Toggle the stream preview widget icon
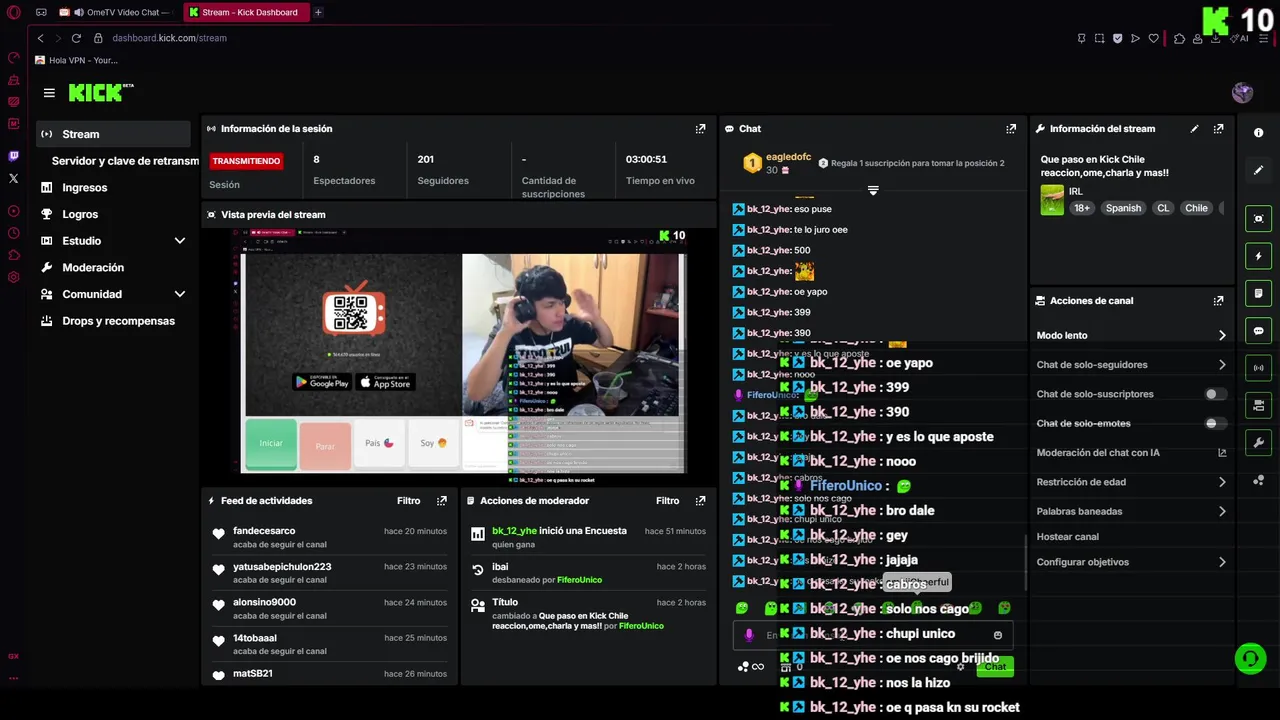Image resolution: width=1280 pixels, height=720 pixels. point(1258,219)
